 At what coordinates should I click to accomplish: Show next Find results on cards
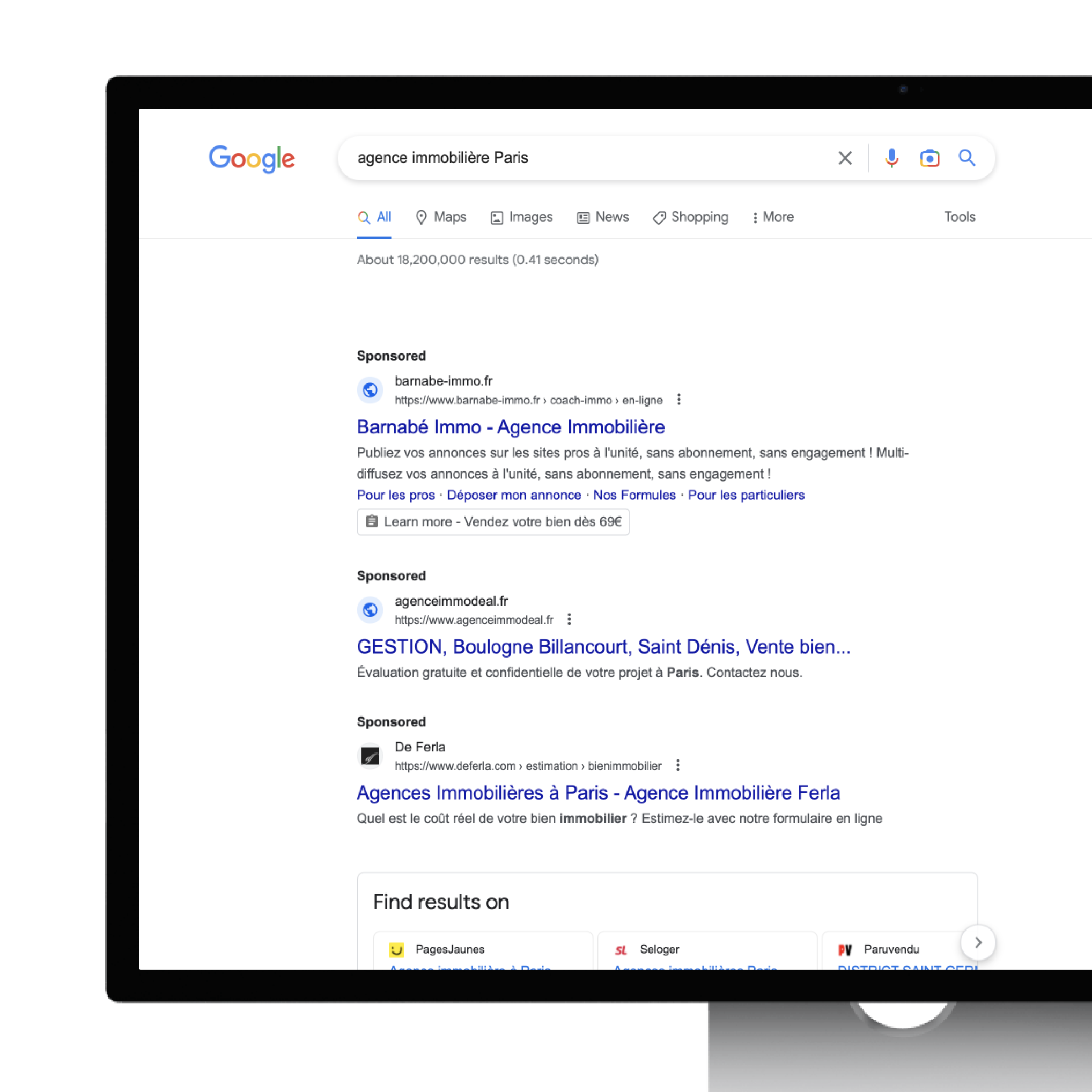978,942
